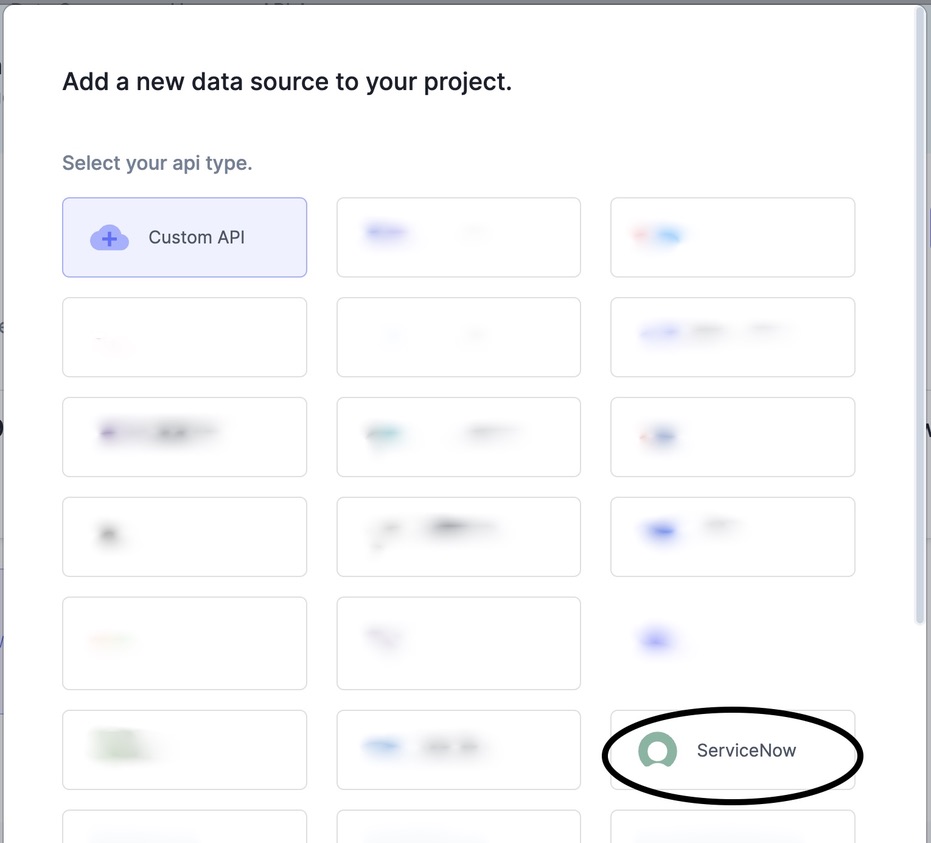Screen dimensions: 931x843
Task: Click the faint tile in the second row middle
Action: [x=458, y=337]
